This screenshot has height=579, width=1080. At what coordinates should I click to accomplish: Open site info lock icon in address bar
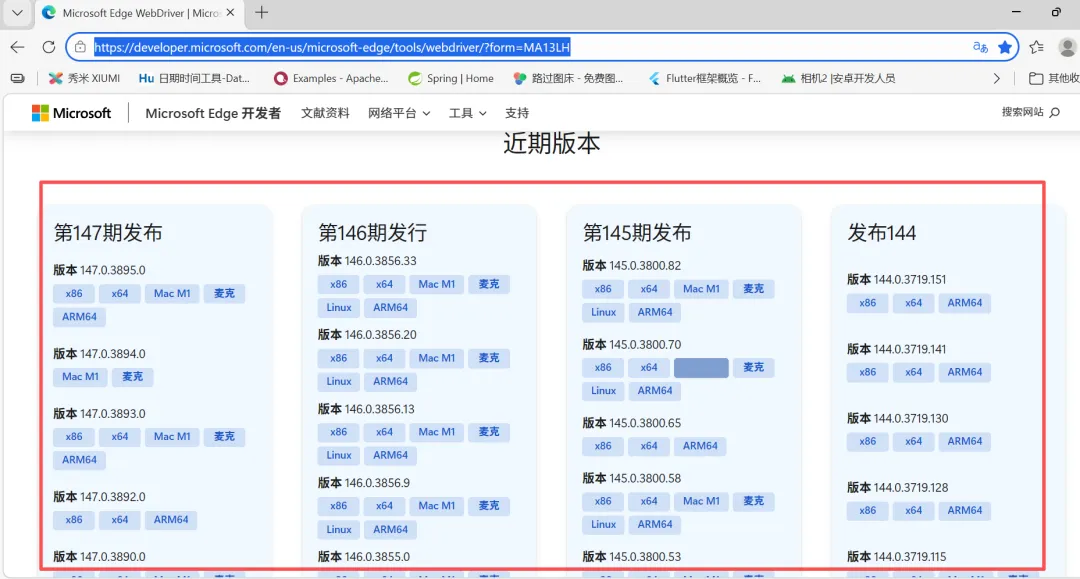(80, 47)
